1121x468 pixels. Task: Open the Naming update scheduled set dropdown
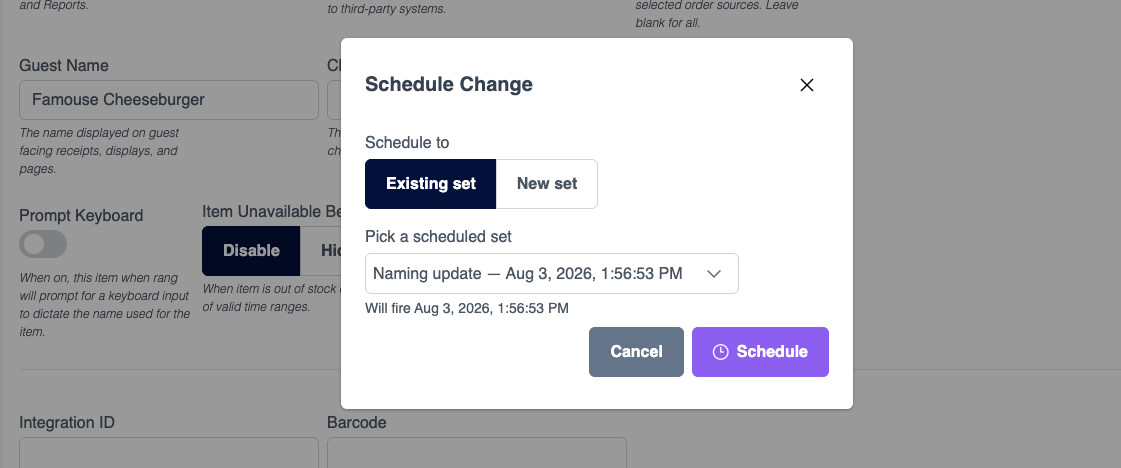pyautogui.click(x=551, y=274)
